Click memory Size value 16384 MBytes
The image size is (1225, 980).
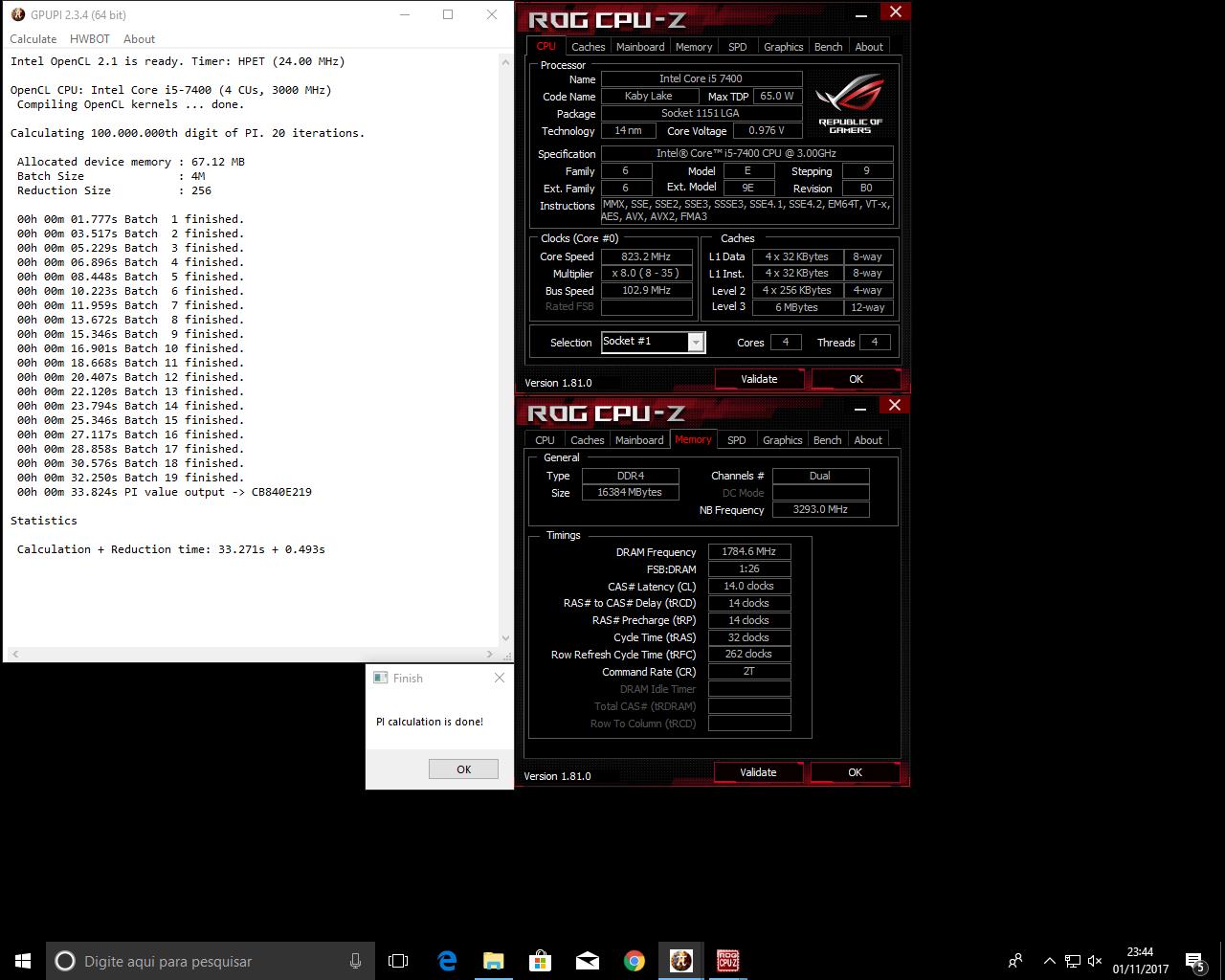click(630, 493)
